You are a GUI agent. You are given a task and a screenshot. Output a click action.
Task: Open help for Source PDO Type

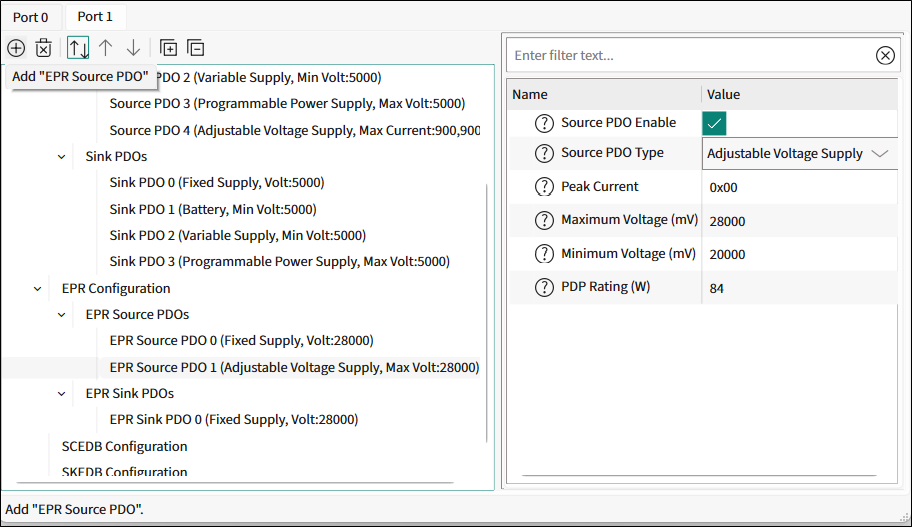[x=544, y=153]
